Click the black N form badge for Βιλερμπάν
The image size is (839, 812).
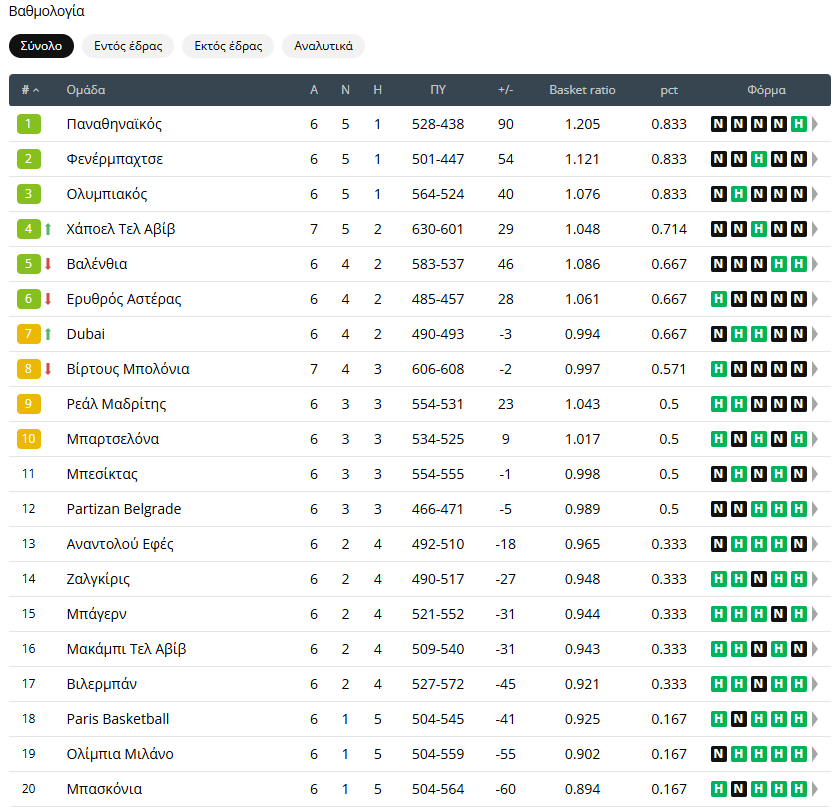(x=758, y=684)
